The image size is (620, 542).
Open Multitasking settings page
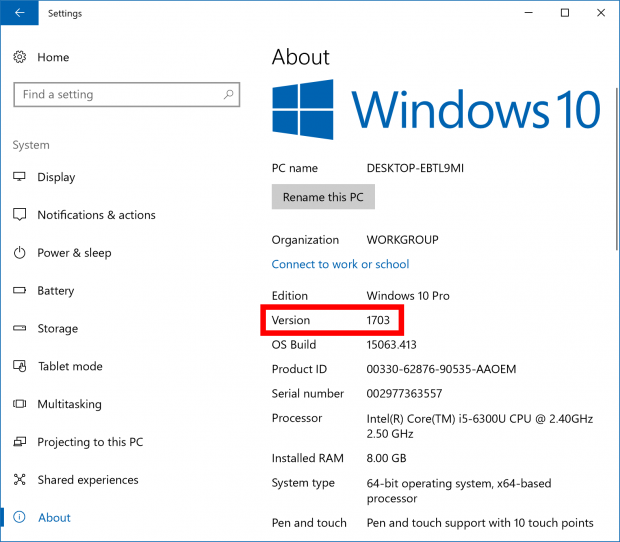pyautogui.click(x=70, y=404)
